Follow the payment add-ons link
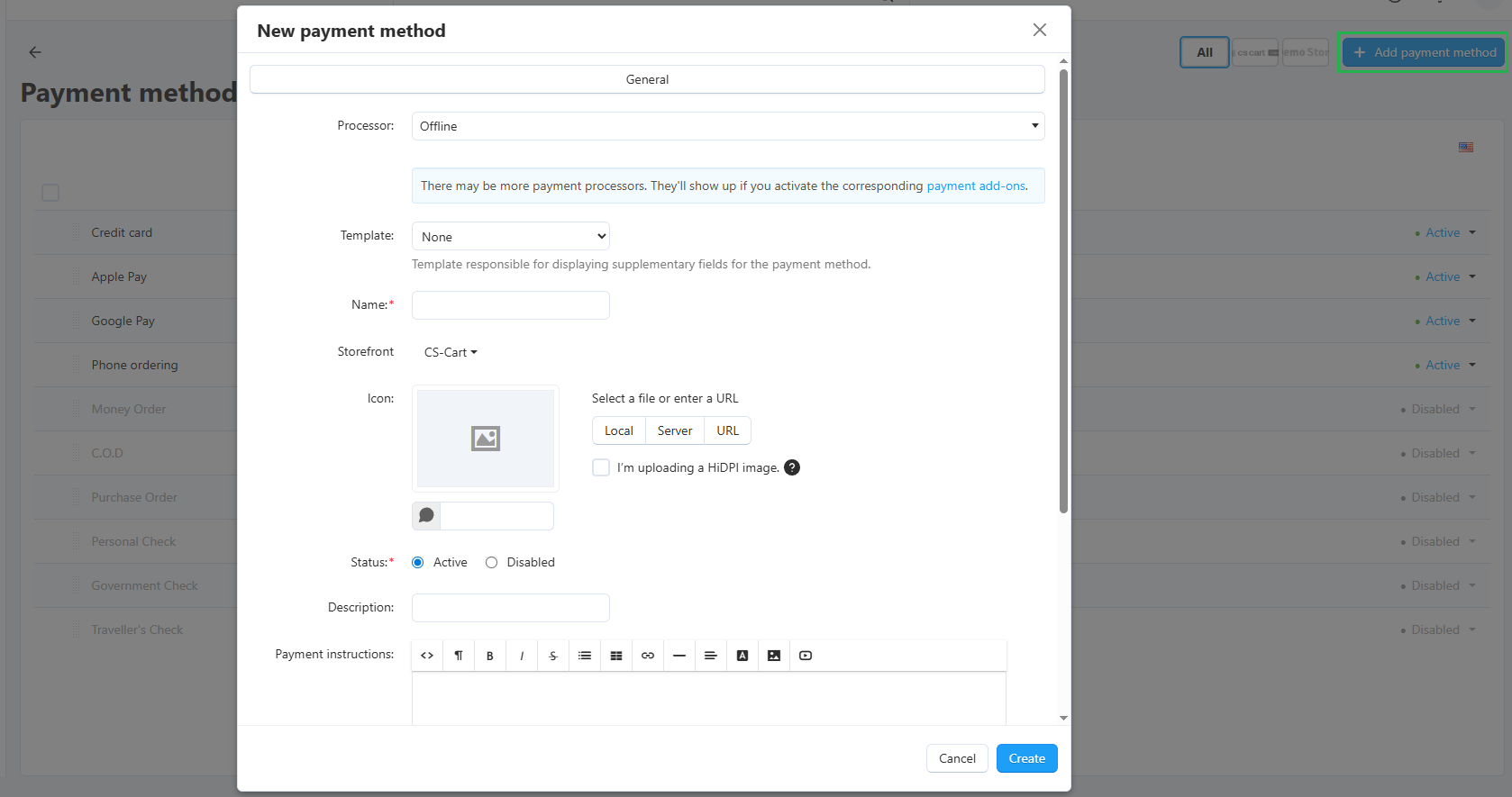Viewport: 1512px width, 797px height. pos(976,186)
